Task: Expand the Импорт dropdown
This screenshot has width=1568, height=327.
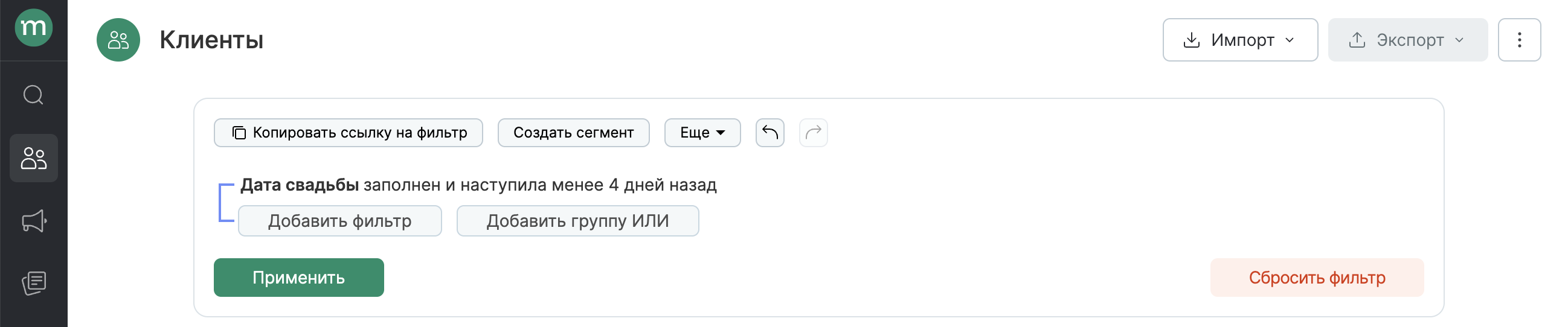Action: [x=1239, y=40]
